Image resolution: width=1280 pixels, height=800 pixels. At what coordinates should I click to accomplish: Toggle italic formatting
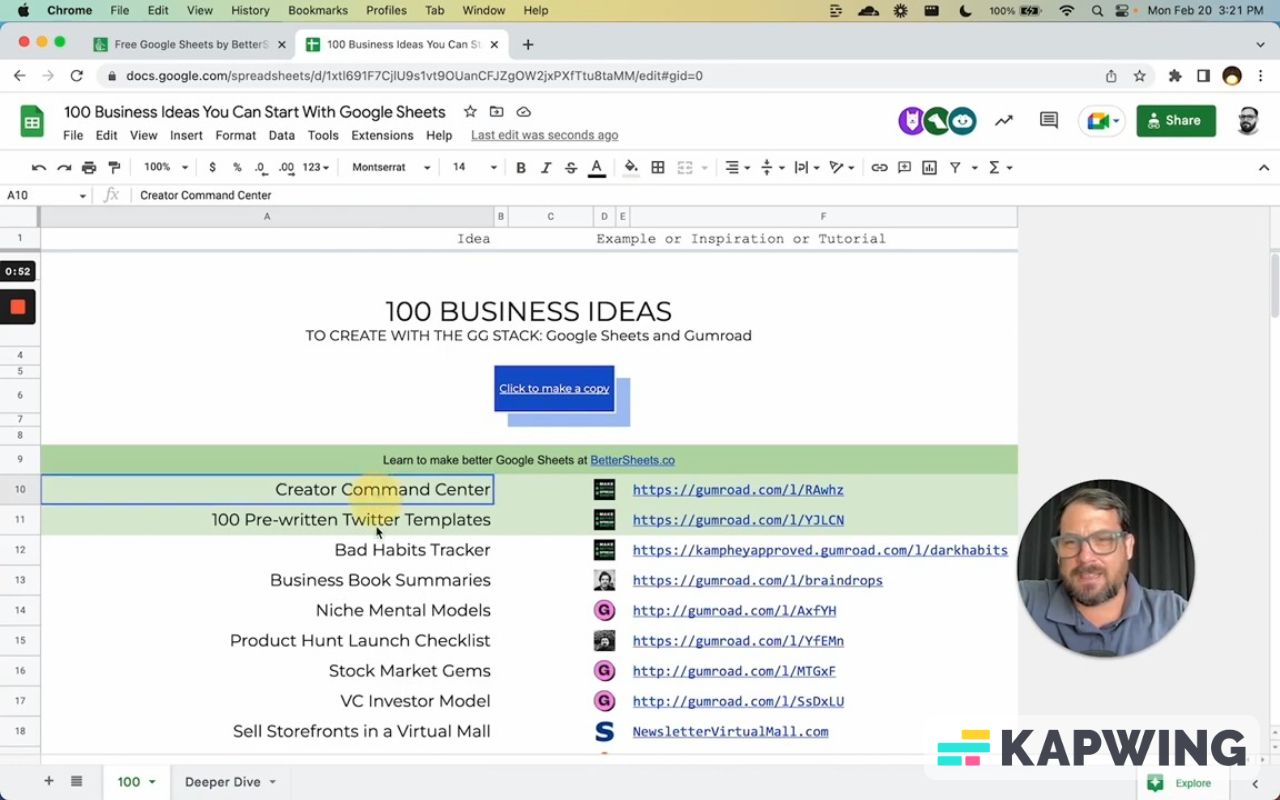pyautogui.click(x=546, y=168)
